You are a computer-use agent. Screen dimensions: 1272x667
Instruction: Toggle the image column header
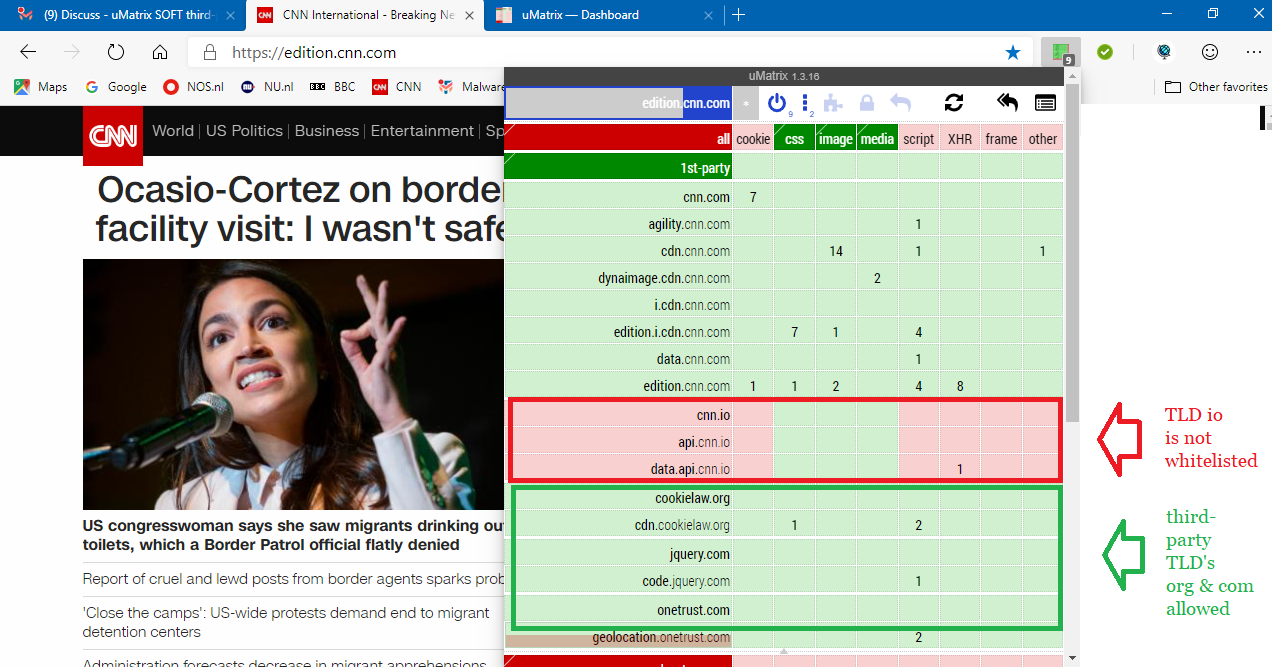pyautogui.click(x=835, y=139)
